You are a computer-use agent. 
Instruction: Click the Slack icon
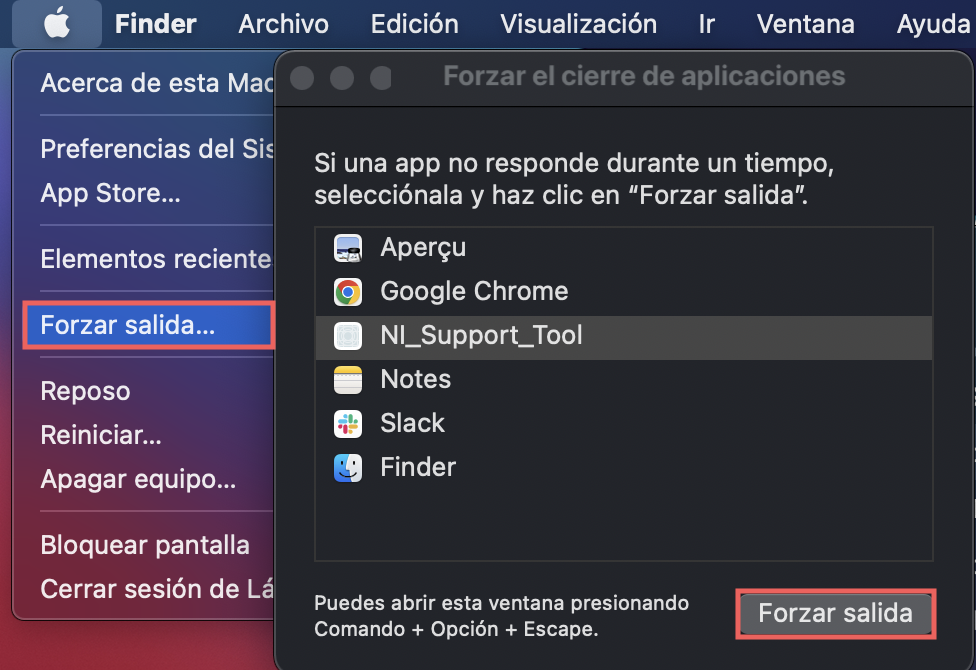[x=346, y=423]
